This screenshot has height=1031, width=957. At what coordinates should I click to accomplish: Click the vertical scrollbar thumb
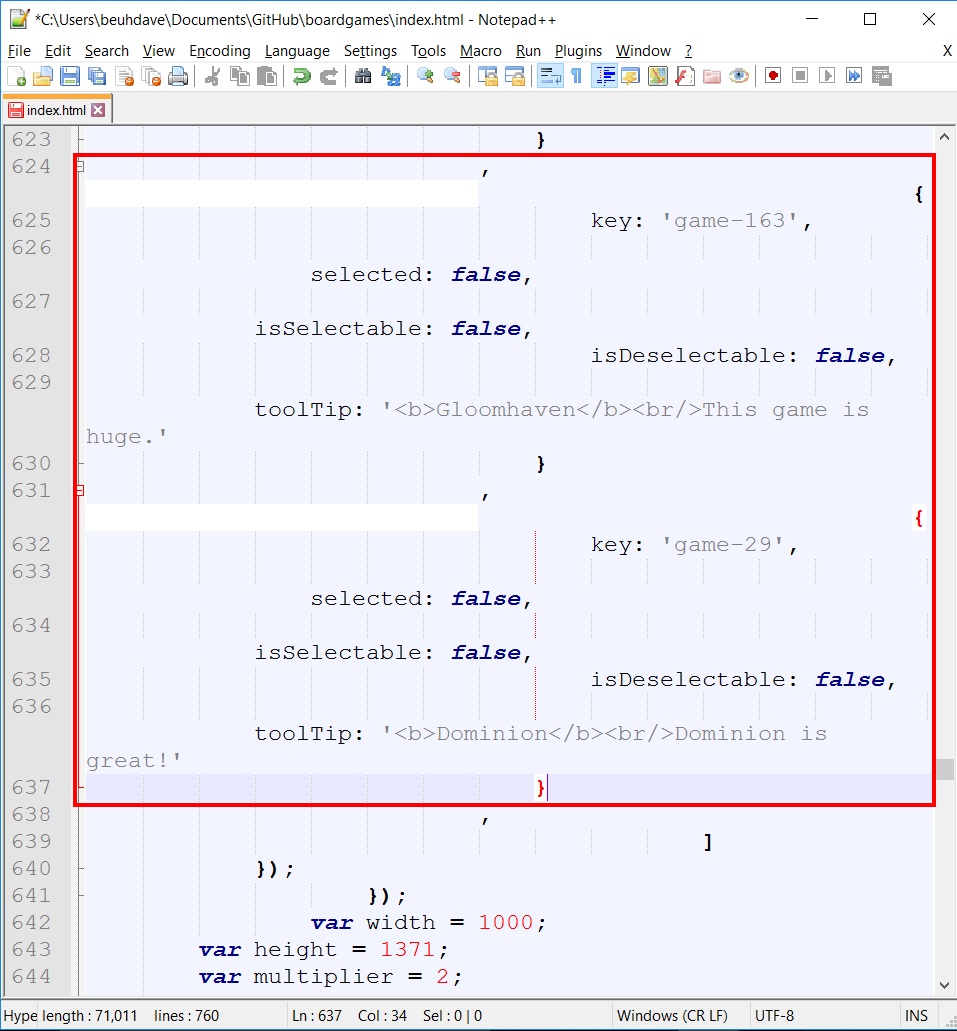(945, 769)
